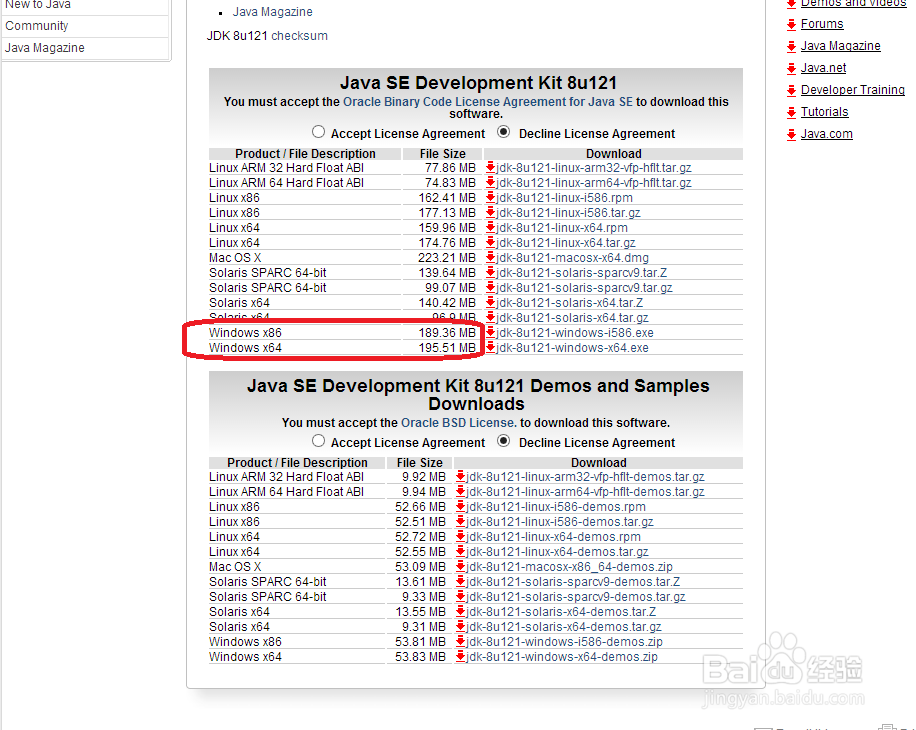
Task: Open Java Magazine bulleted link
Action: (x=272, y=12)
